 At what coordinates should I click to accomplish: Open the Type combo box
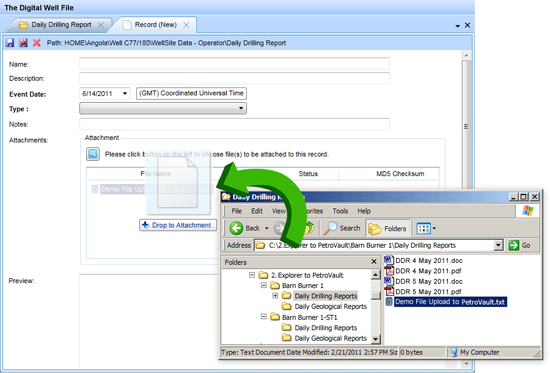[x=241, y=108]
